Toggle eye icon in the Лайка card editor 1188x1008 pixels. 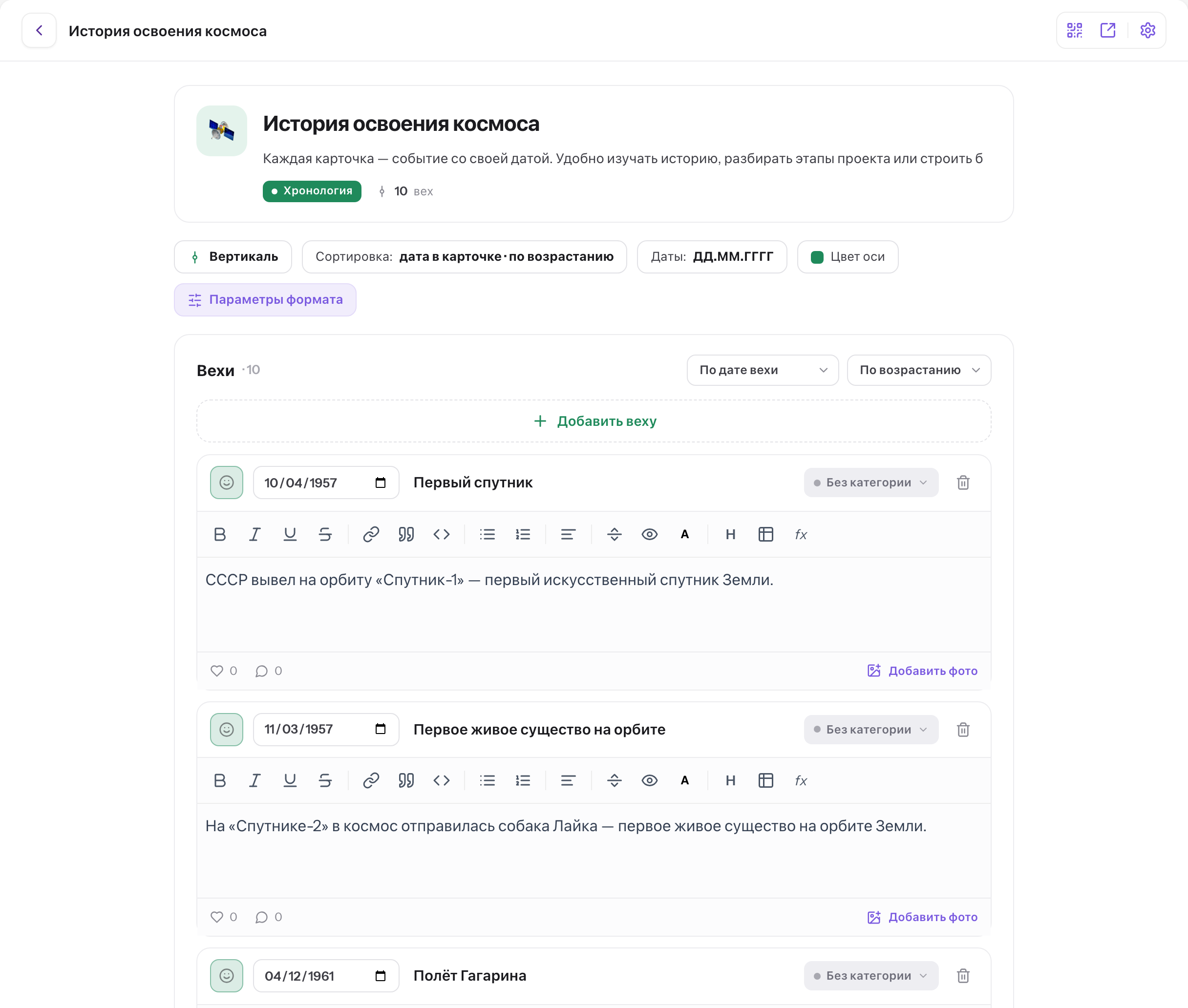click(x=650, y=780)
